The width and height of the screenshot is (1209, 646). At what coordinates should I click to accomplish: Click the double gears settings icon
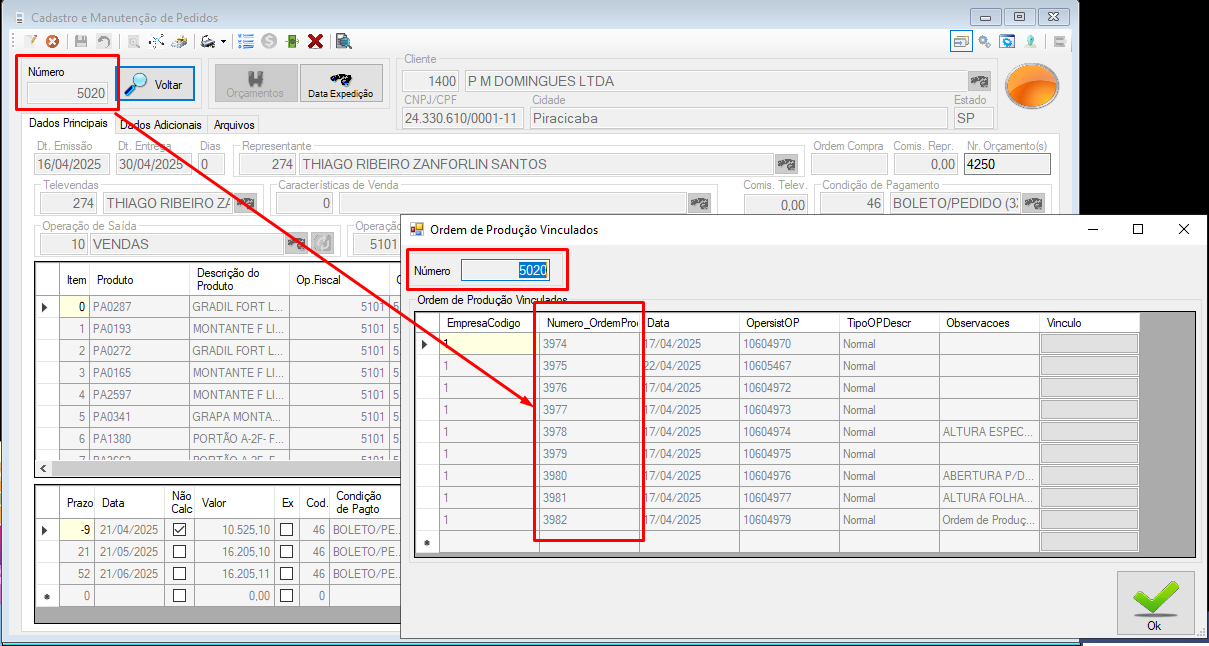(x=984, y=42)
